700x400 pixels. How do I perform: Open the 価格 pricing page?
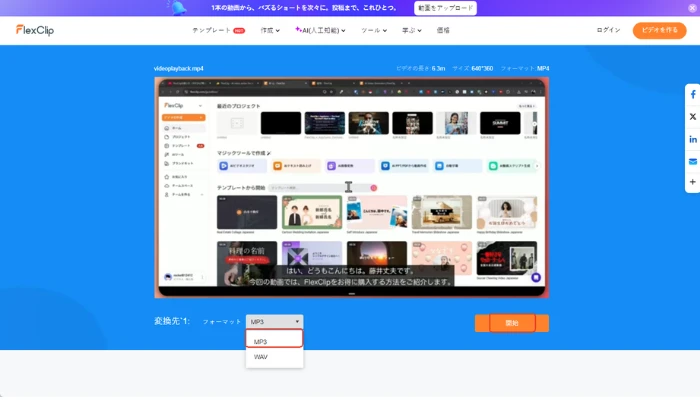tap(443, 30)
